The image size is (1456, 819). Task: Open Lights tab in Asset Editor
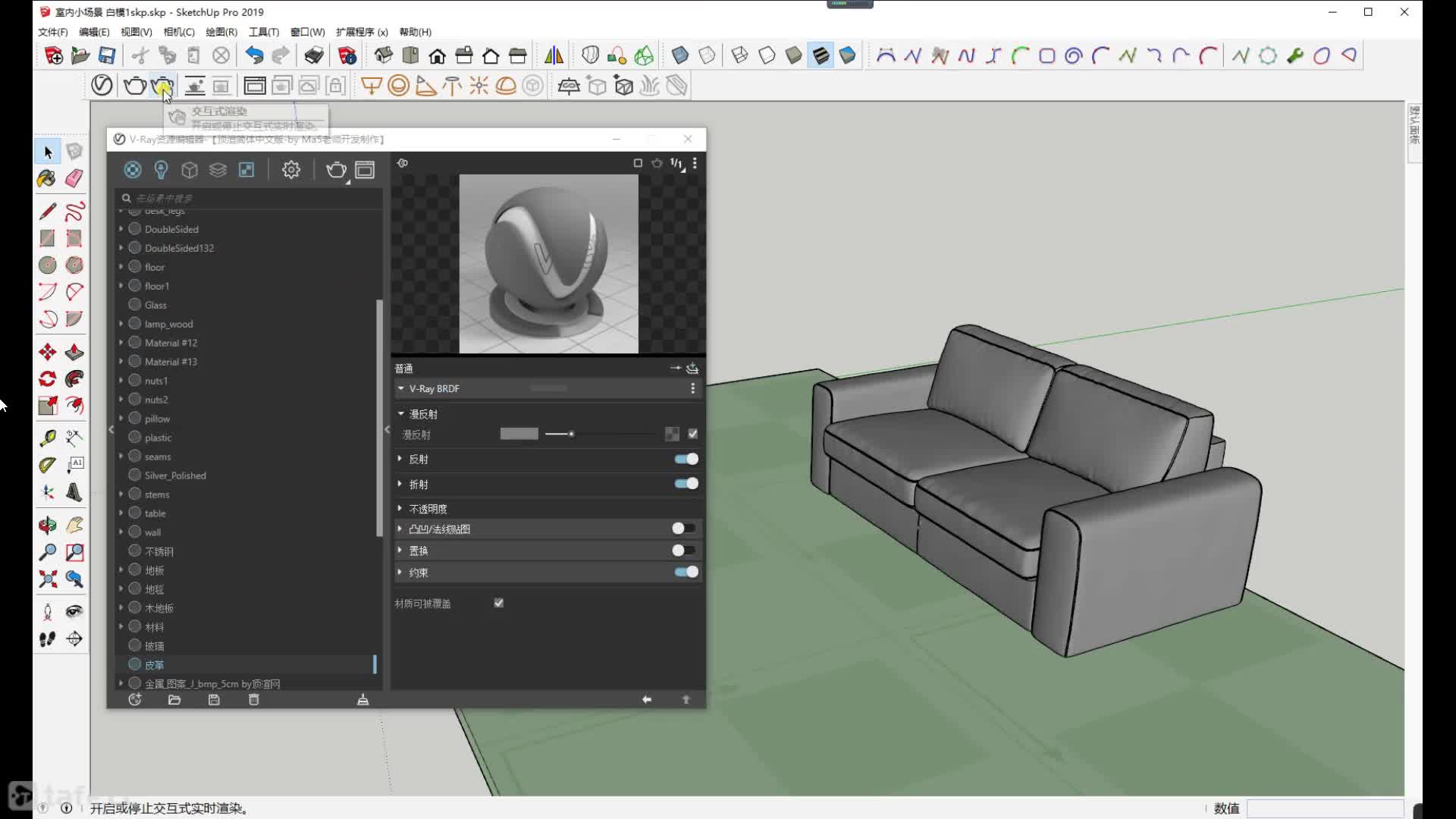[x=161, y=170]
